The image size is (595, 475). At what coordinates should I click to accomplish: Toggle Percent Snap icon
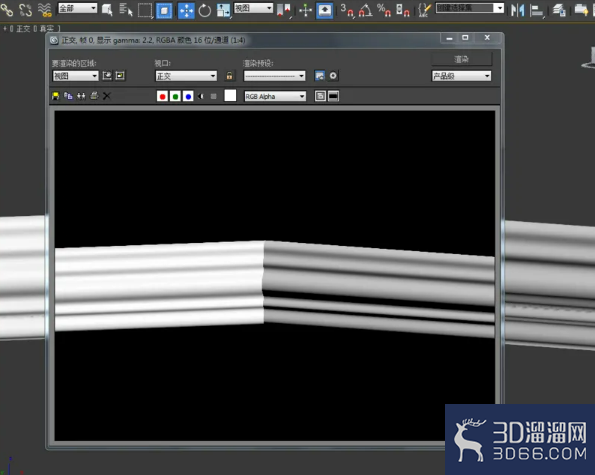point(384,10)
